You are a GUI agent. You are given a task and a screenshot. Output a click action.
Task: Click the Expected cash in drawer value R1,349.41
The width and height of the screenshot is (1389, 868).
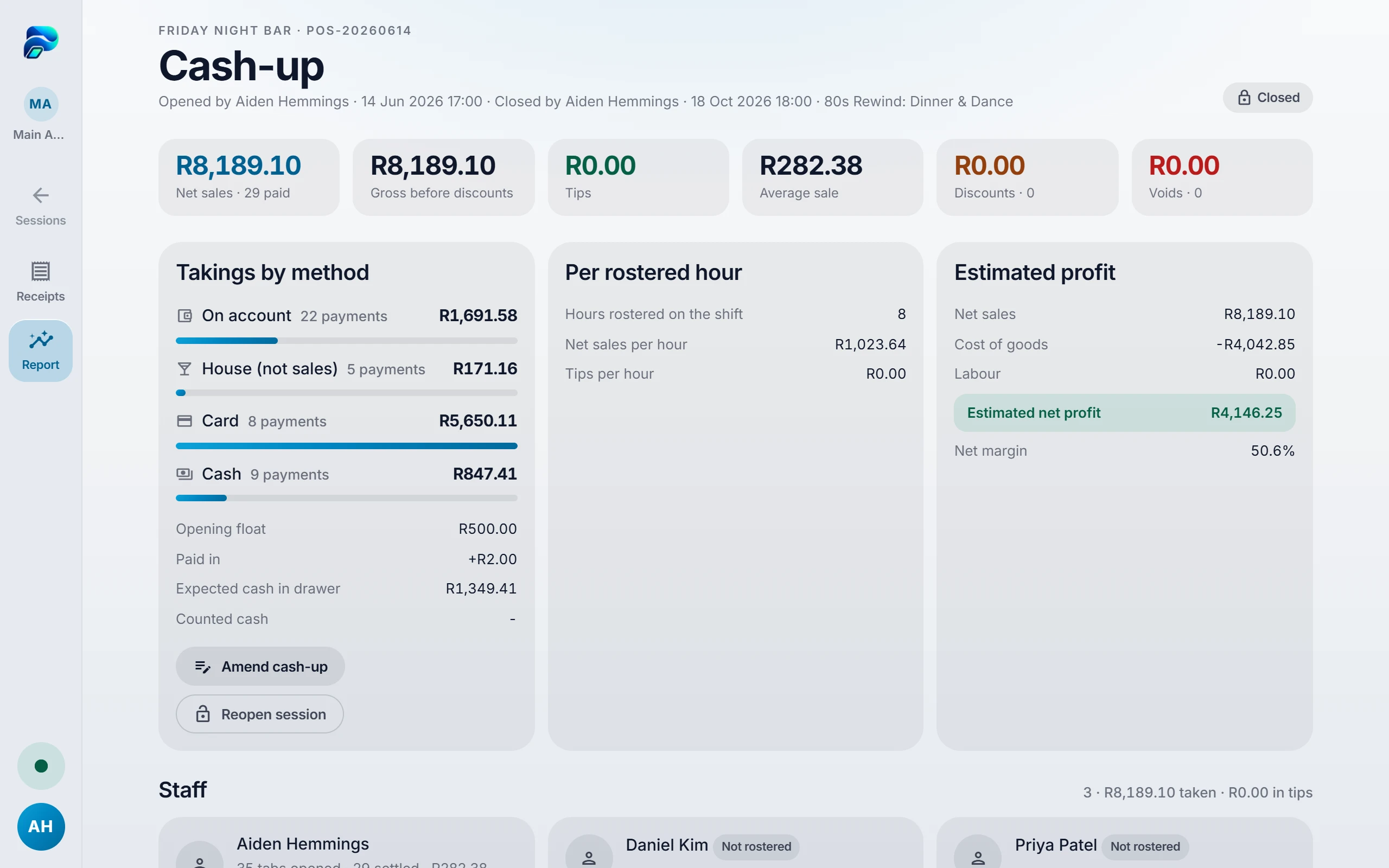click(481, 589)
